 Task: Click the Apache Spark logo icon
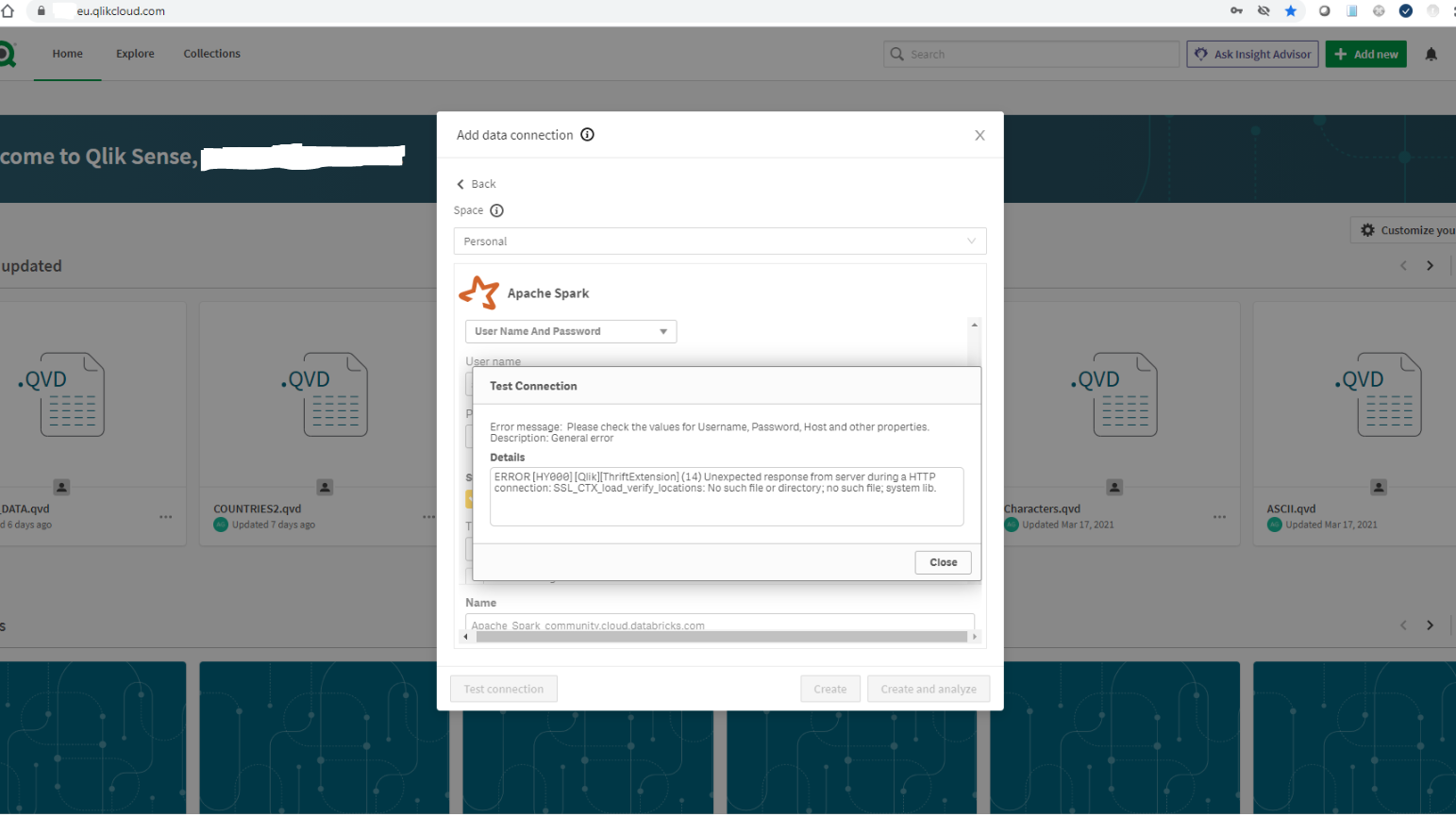[x=479, y=292]
